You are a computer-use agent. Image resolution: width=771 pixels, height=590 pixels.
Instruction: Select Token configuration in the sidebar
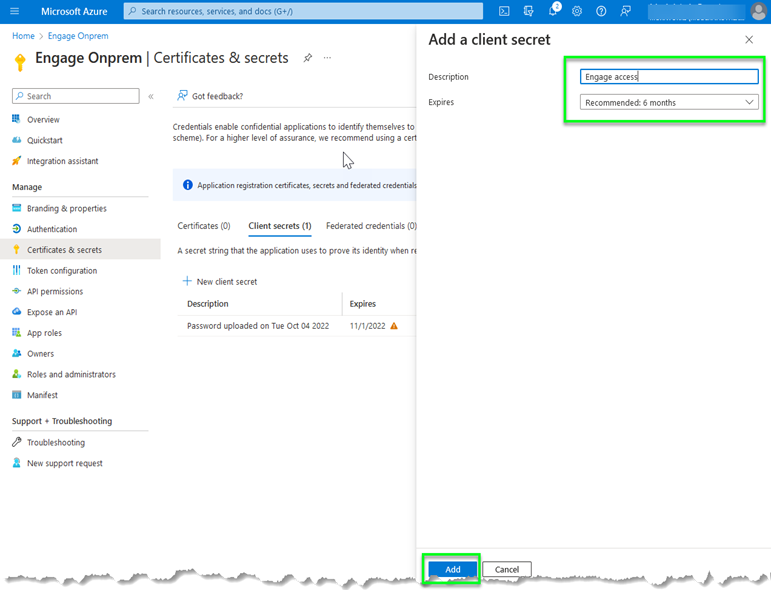62,270
